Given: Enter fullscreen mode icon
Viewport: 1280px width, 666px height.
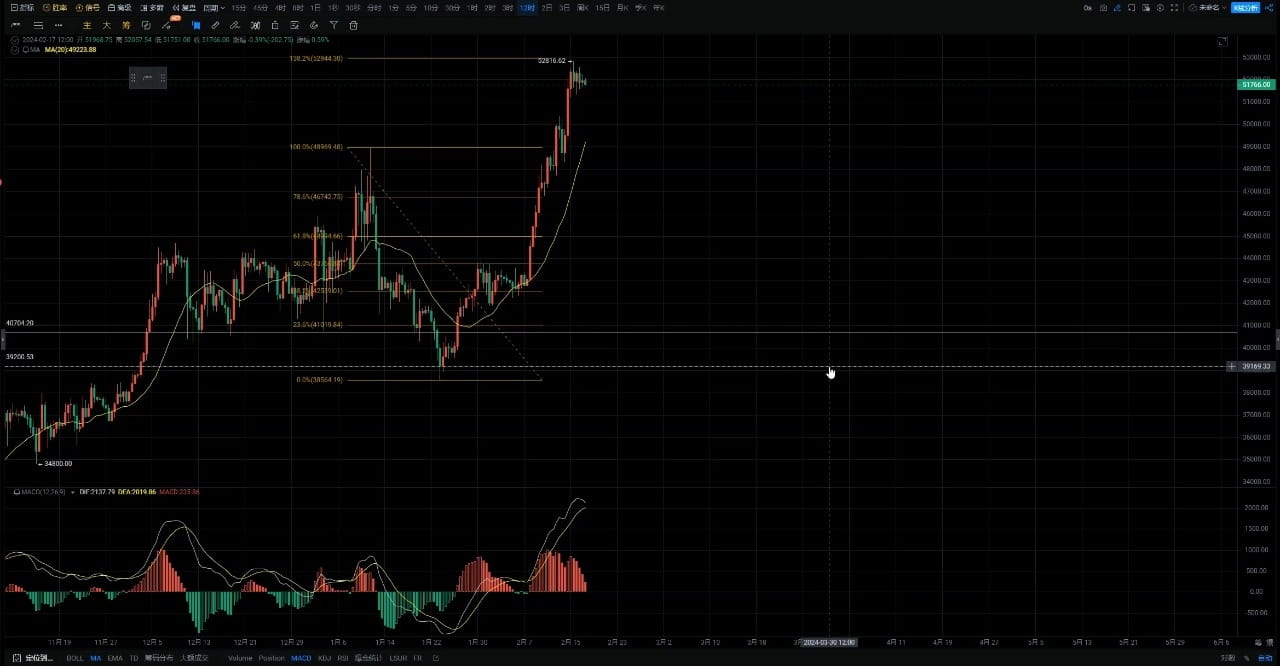Looking at the screenshot, I should [x=1174, y=8].
